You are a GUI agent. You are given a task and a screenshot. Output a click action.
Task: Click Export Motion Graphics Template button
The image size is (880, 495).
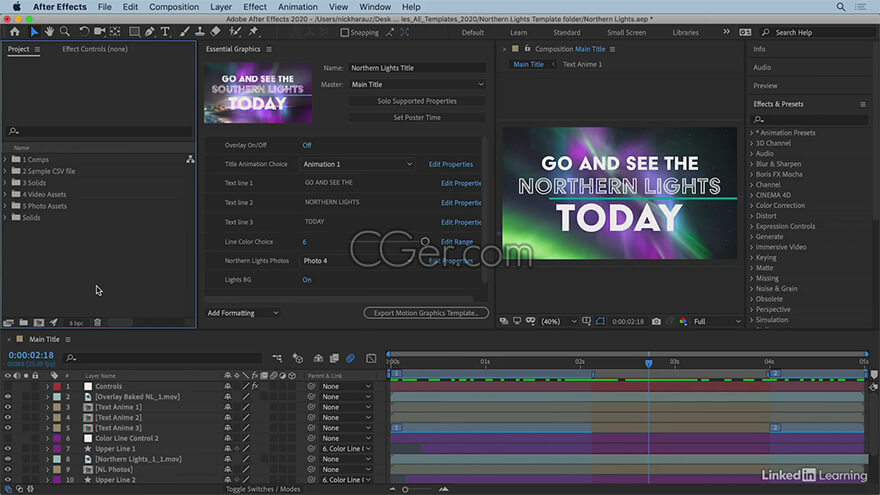(x=426, y=313)
